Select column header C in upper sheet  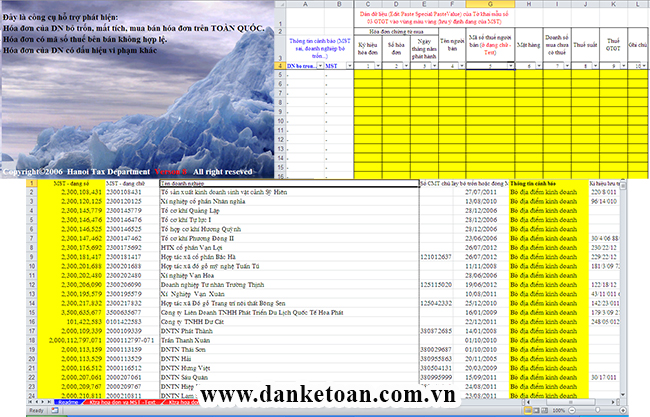pos(368,4)
